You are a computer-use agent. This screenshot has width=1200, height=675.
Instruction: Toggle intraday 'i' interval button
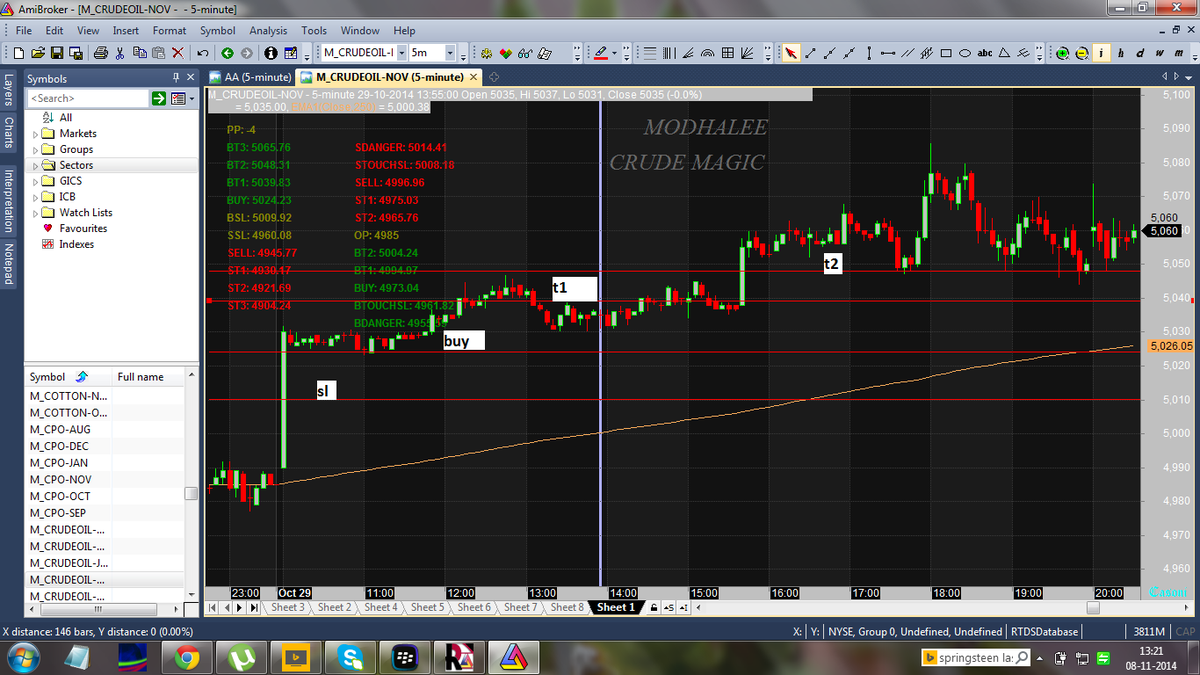[x=1102, y=53]
